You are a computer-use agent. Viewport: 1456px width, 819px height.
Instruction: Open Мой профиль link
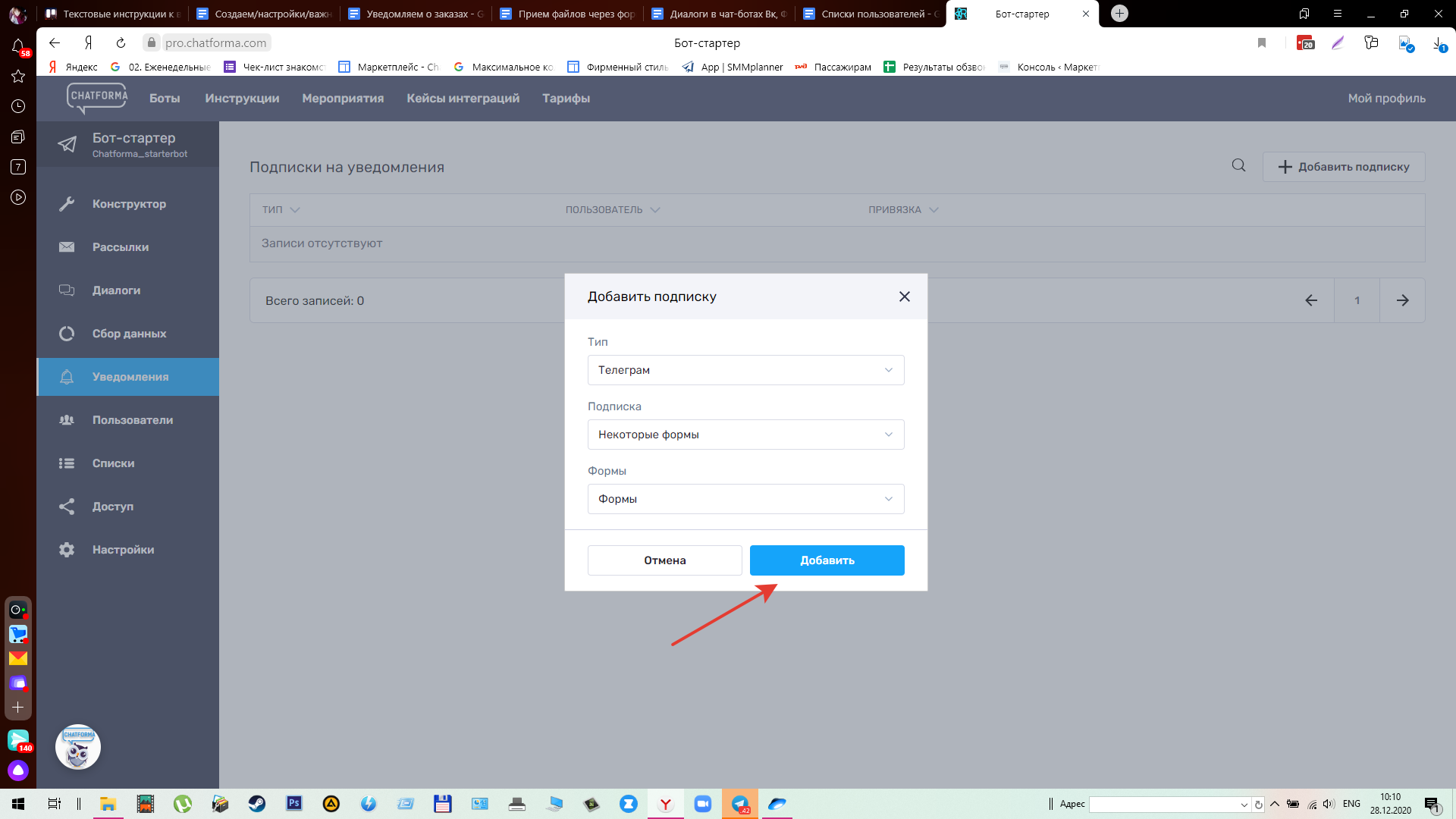(1386, 99)
